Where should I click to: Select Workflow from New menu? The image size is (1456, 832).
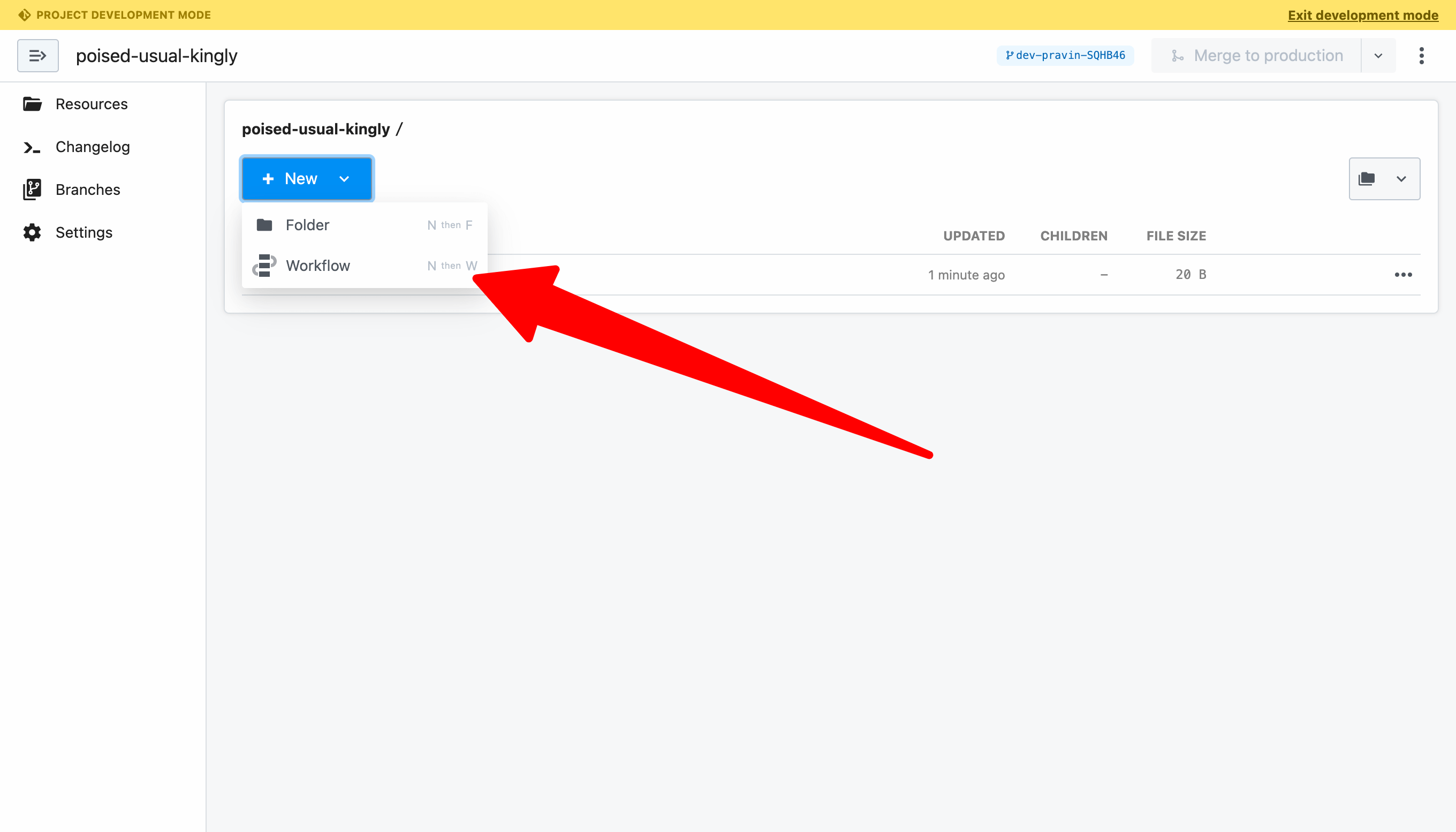[x=318, y=265]
